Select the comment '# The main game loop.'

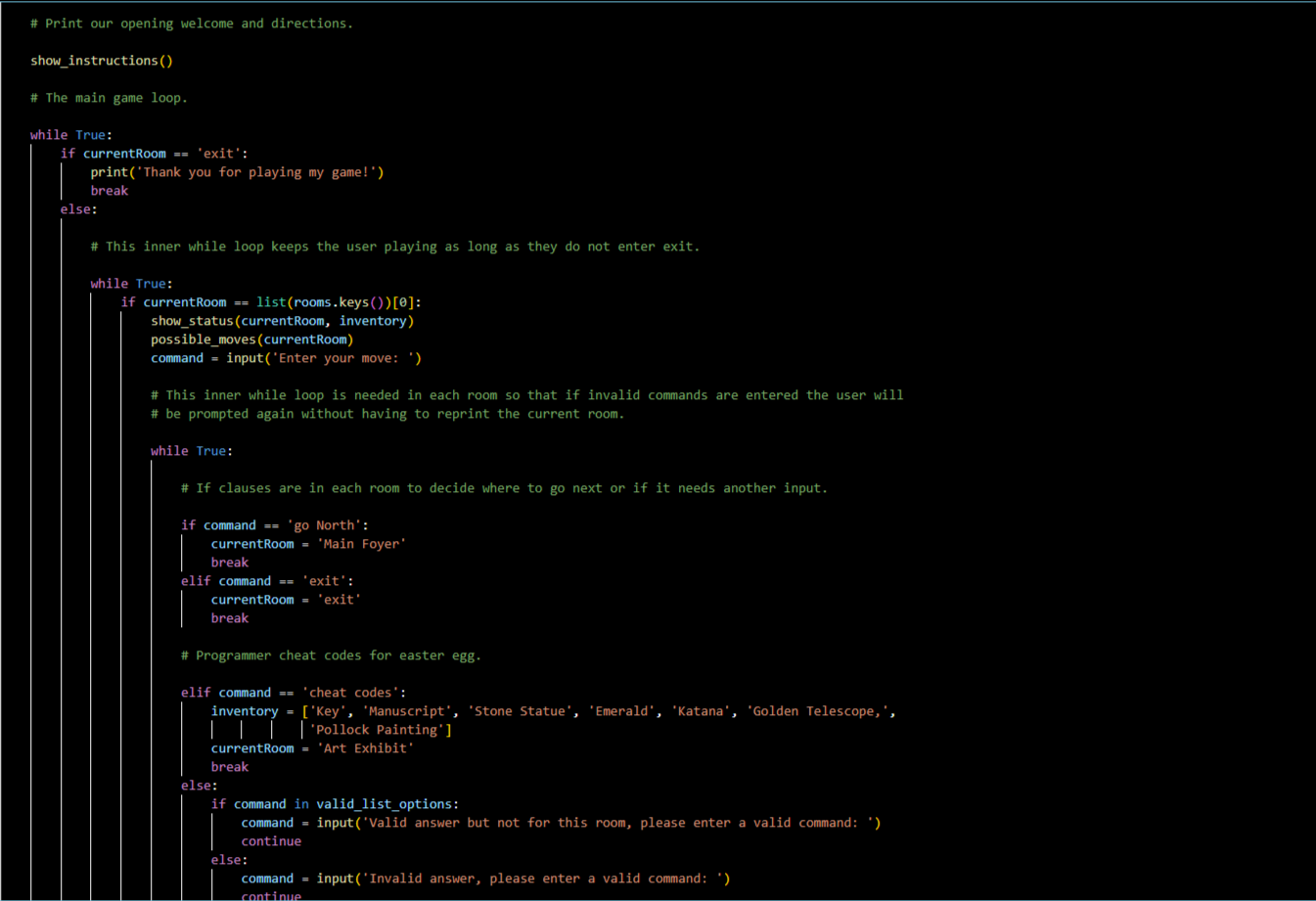click(x=109, y=98)
